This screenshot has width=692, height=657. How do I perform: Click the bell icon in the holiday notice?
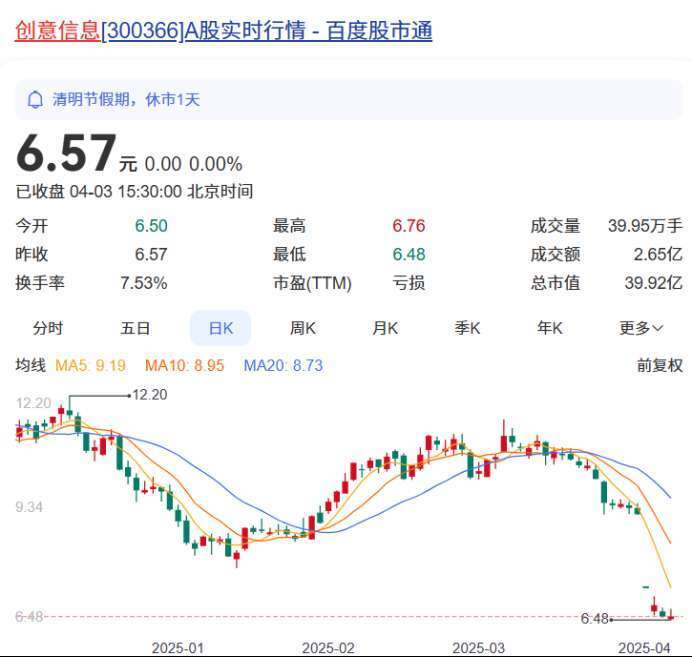coord(35,100)
